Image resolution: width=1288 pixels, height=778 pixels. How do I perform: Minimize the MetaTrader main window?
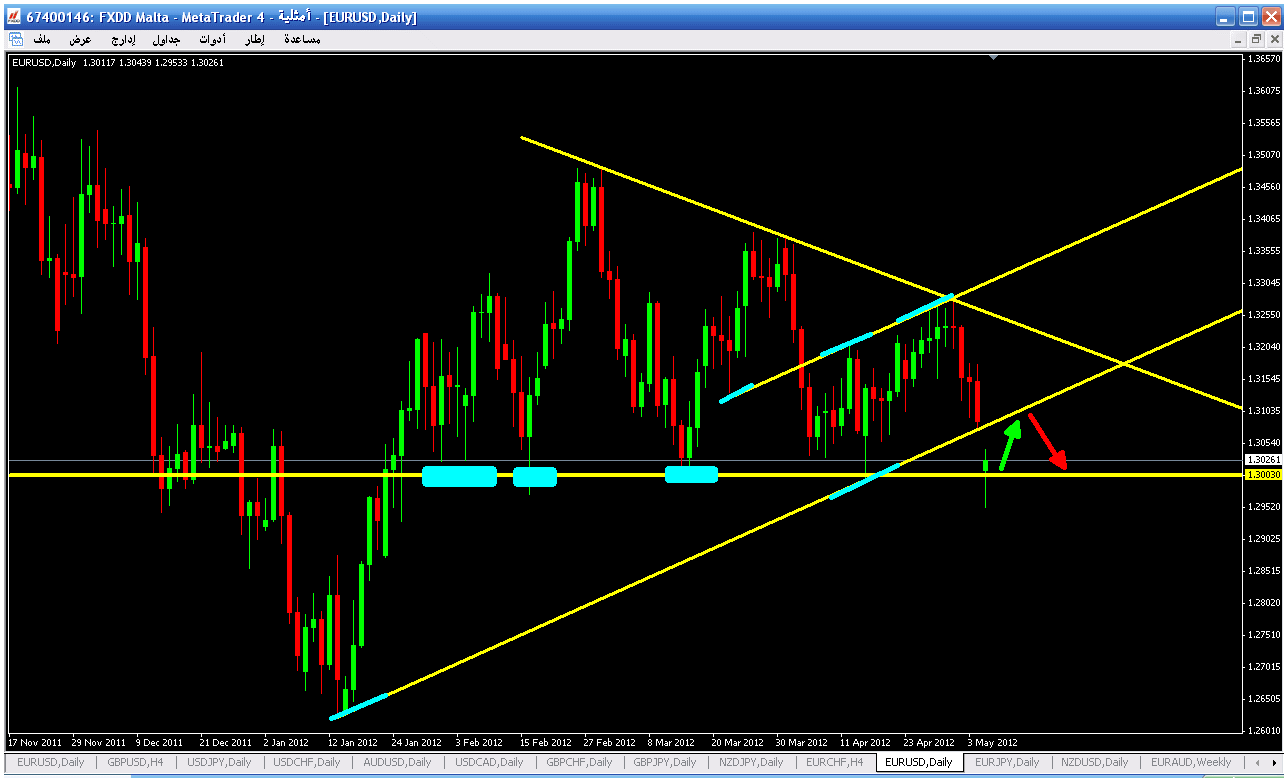(1226, 17)
